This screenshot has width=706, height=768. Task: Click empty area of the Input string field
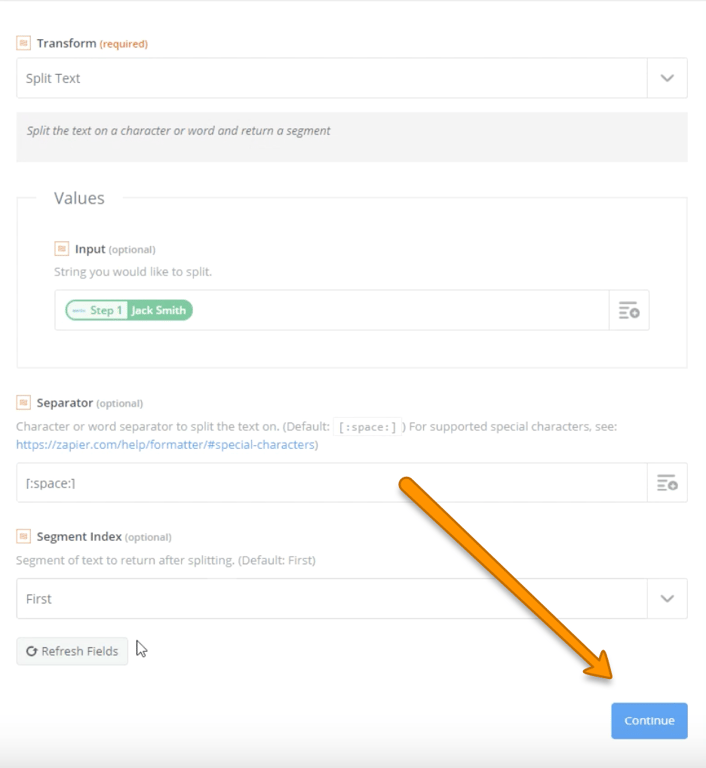click(400, 310)
